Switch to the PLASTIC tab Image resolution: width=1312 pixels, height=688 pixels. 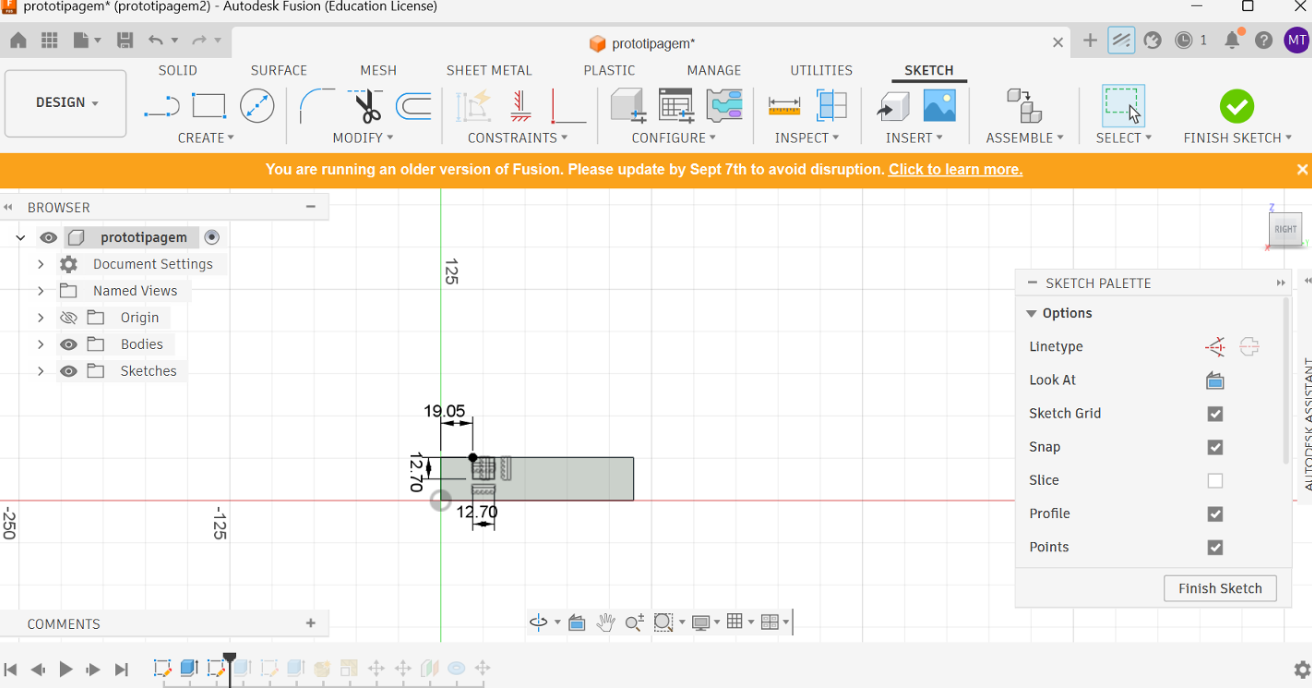(x=609, y=70)
